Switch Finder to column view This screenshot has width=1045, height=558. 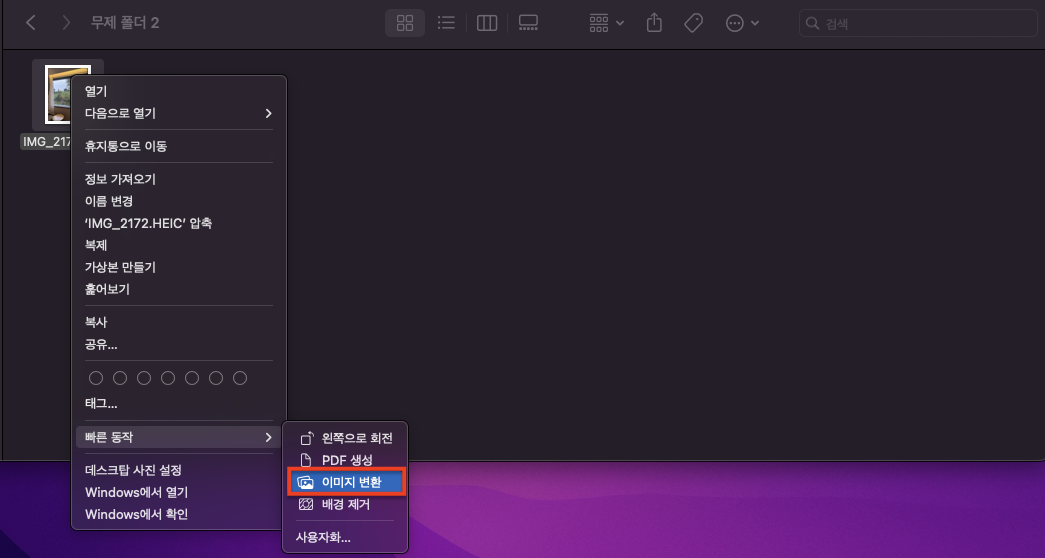click(x=487, y=23)
